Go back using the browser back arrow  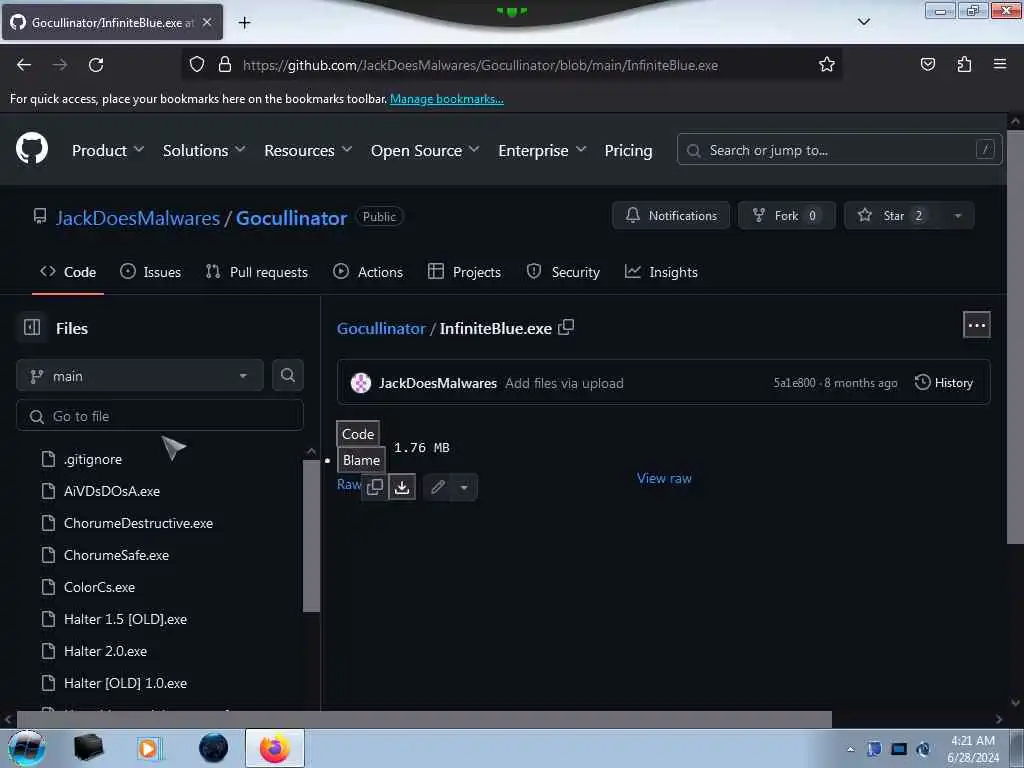(x=24, y=65)
